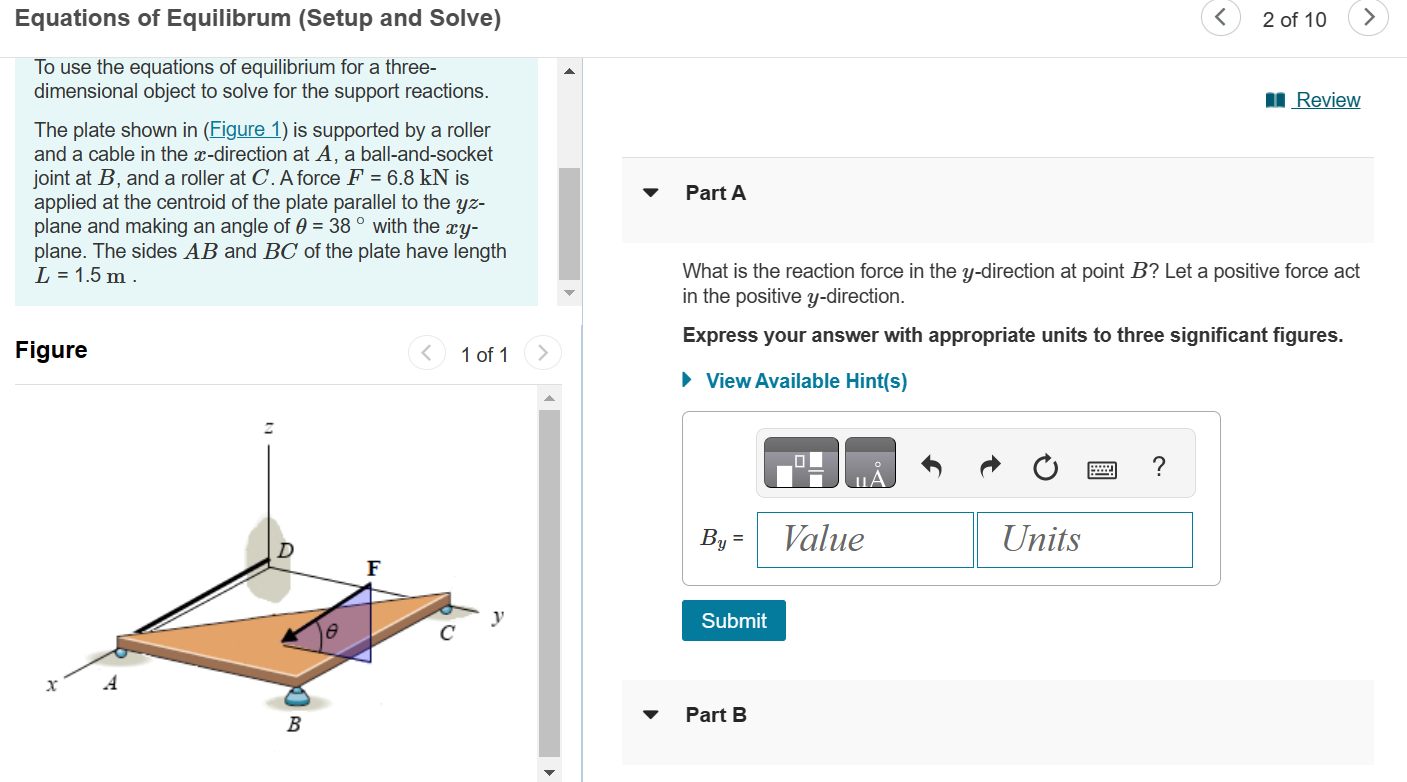The width and height of the screenshot is (1407, 782).
Task: Open the keyboard shortcuts panel
Action: click(1101, 467)
